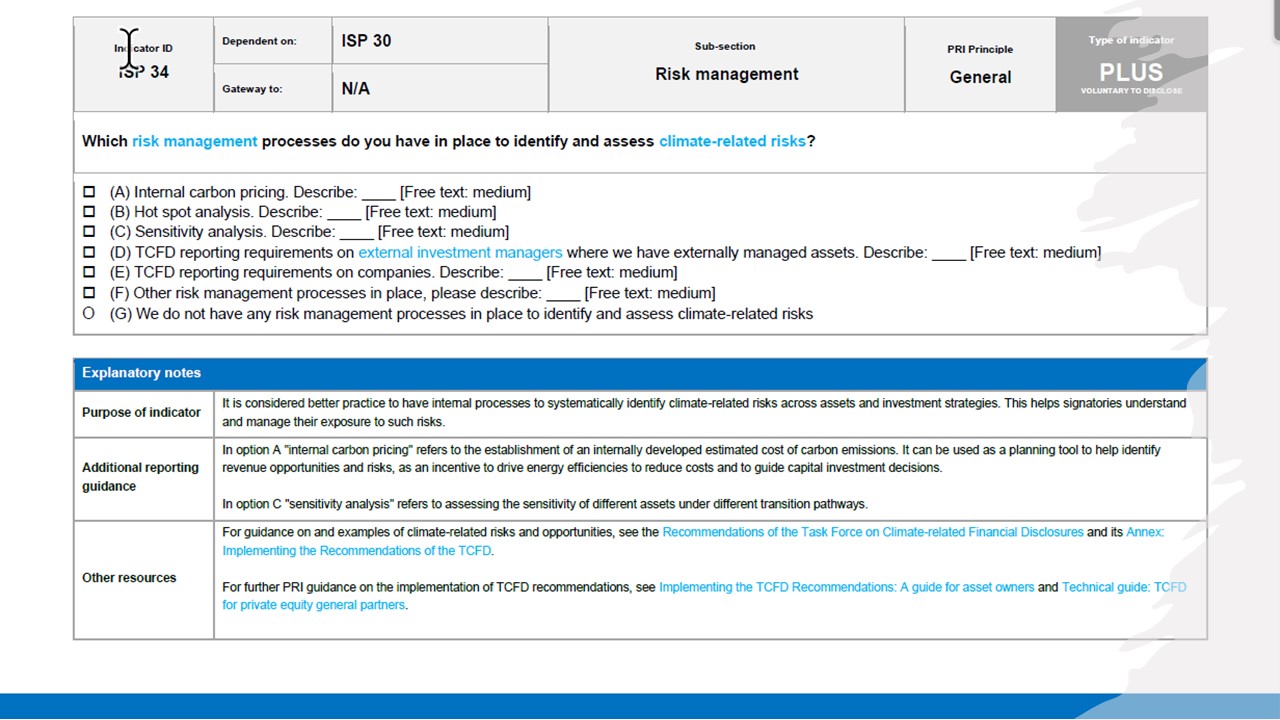The width and height of the screenshot is (1280, 720).
Task: Click the Explanatory notes header bar
Action: point(640,373)
